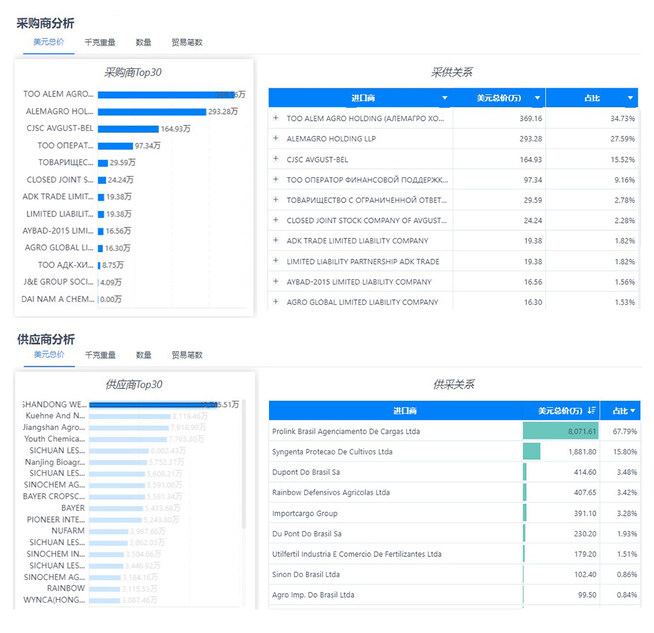Click the Nanjing Bioagr... chart label
This screenshot has width=654, height=633.
click(55, 462)
